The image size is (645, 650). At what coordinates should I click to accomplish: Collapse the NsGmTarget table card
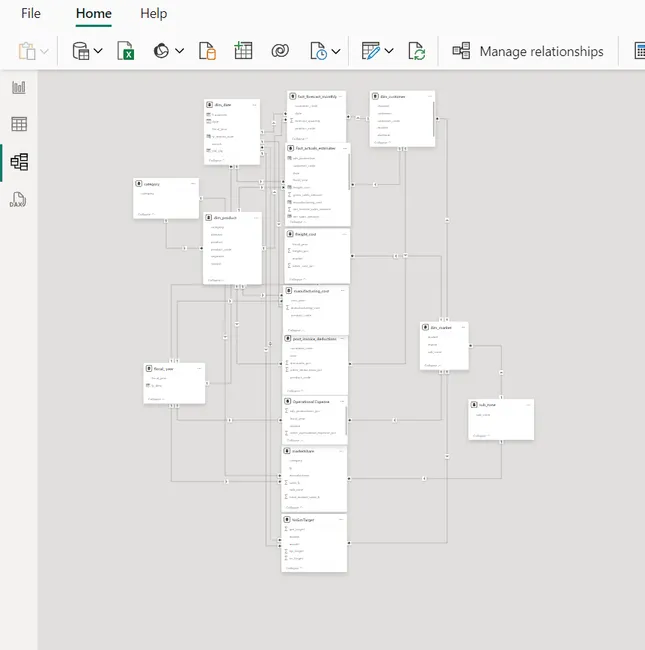[x=294, y=568]
